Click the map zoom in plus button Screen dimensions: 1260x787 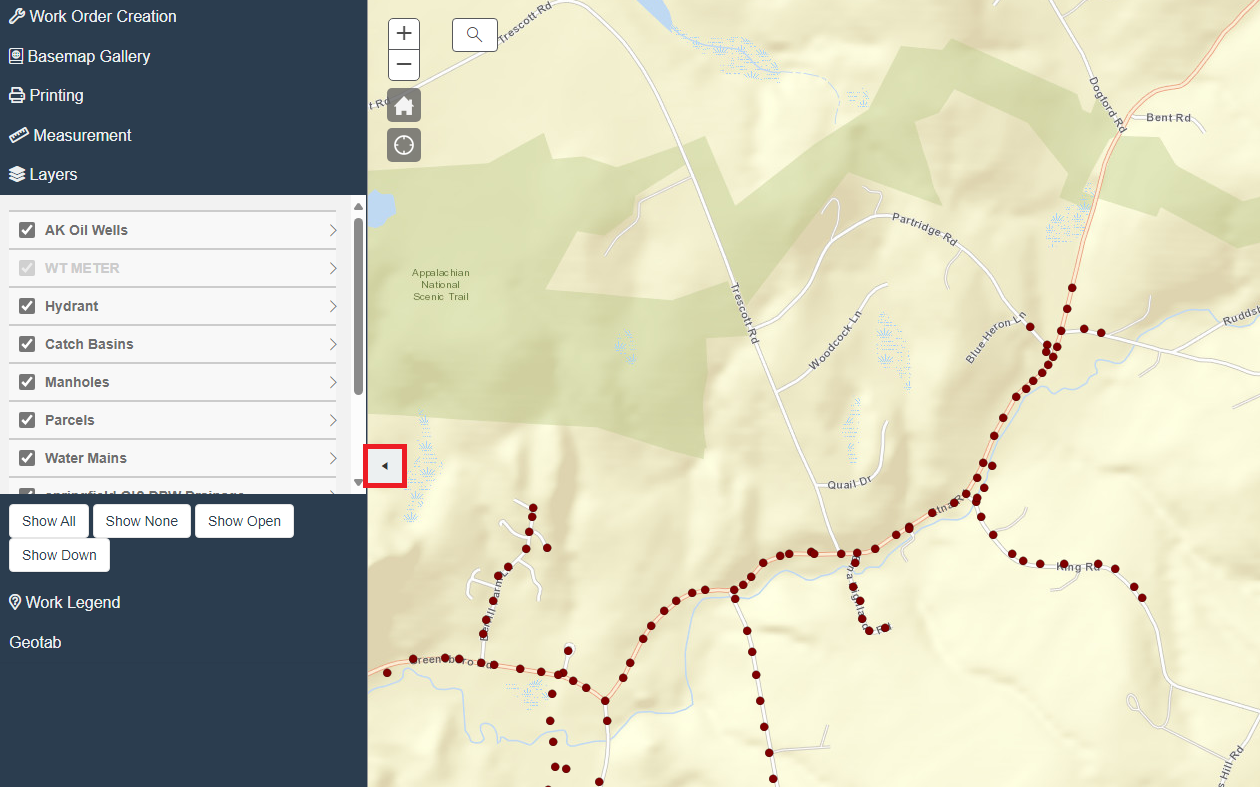[x=404, y=34]
